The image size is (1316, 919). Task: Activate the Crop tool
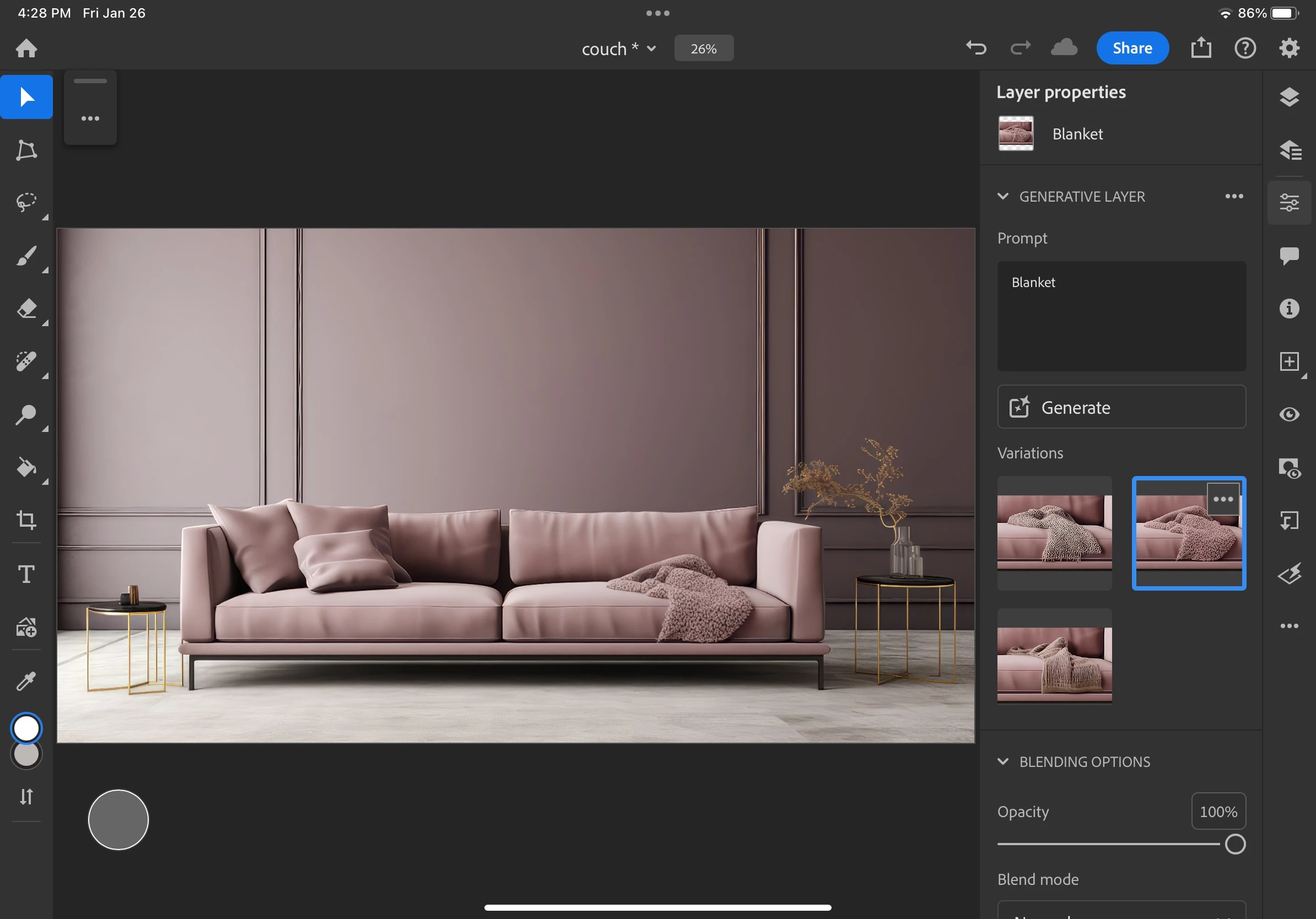(x=26, y=520)
